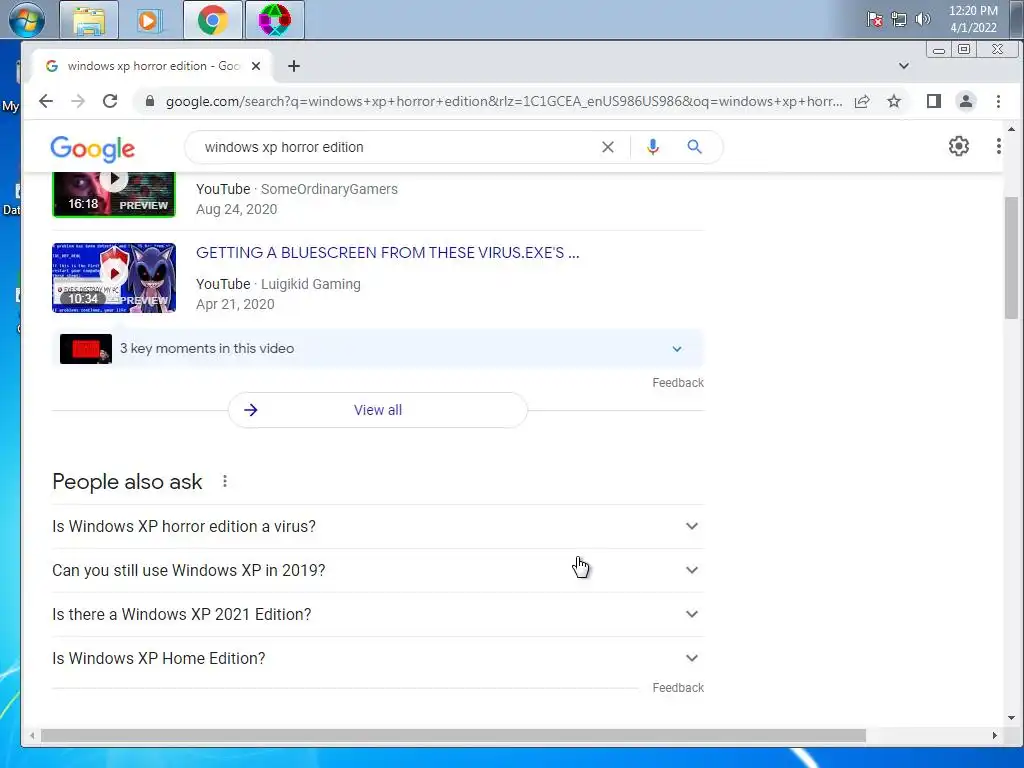Click the Apr 21, 2020 date text
Image resolution: width=1024 pixels, height=768 pixels.
[x=235, y=304]
